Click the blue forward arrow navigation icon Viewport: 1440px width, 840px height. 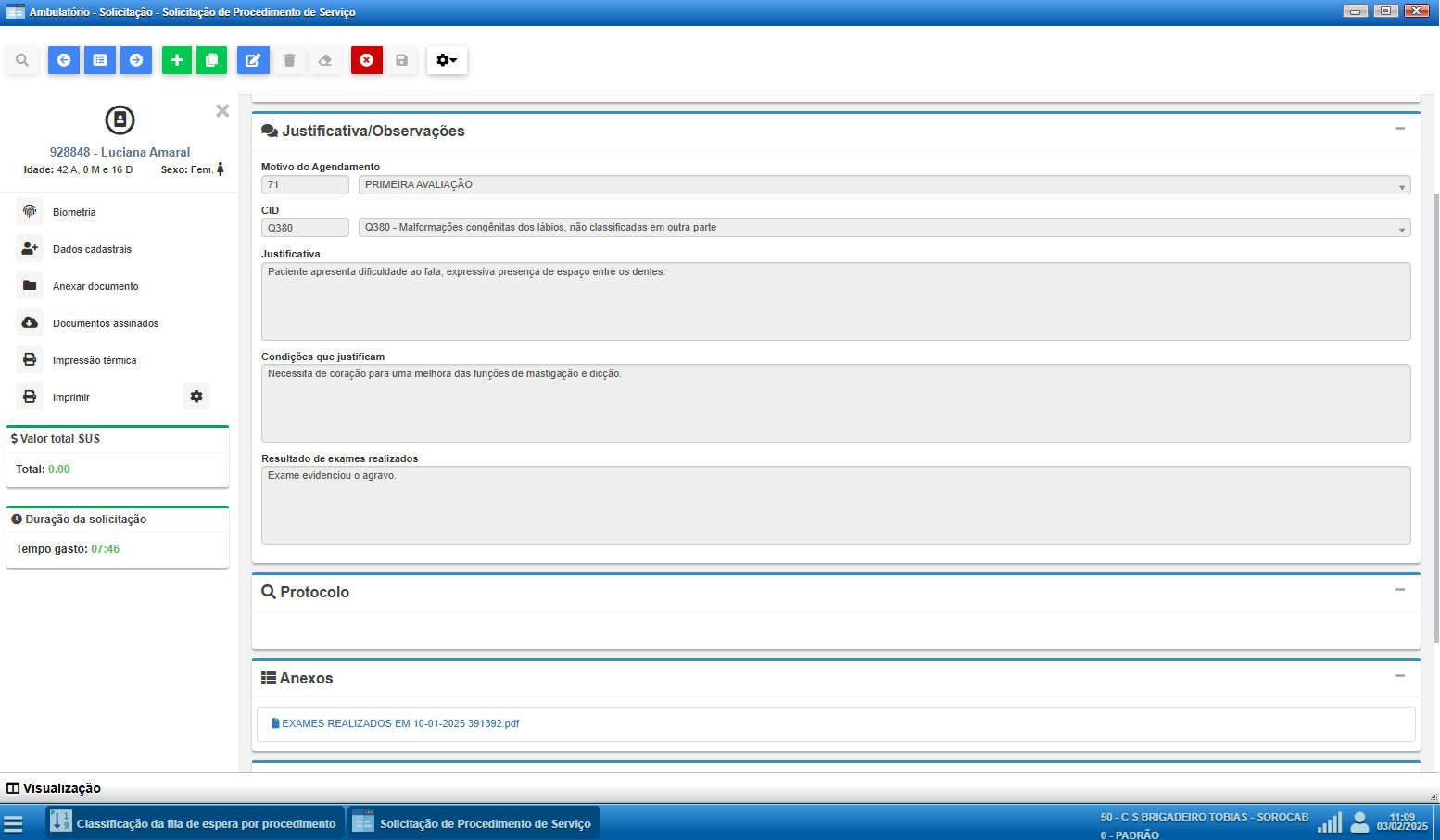point(136,60)
